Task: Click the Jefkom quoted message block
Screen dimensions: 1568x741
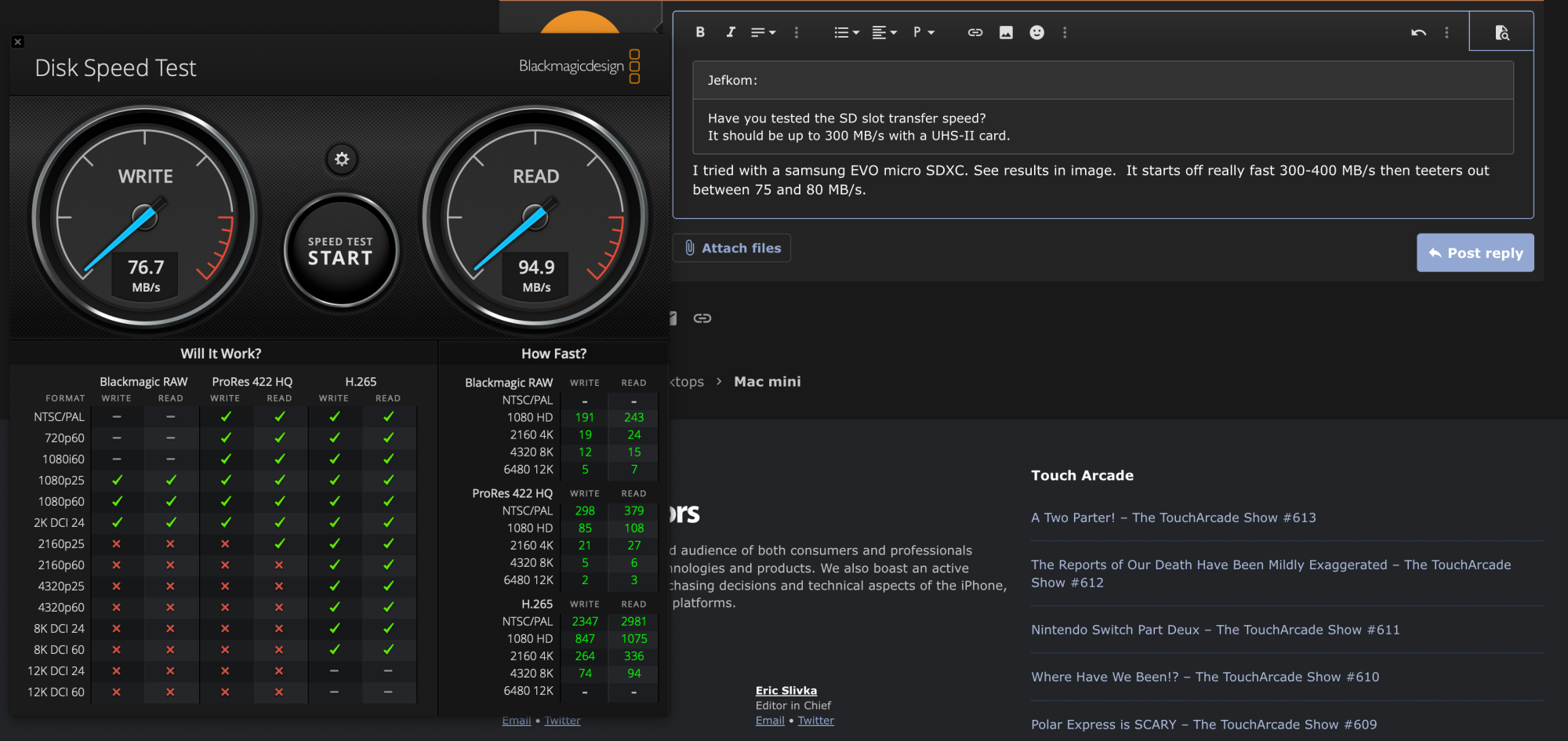Action: pos(1102,107)
